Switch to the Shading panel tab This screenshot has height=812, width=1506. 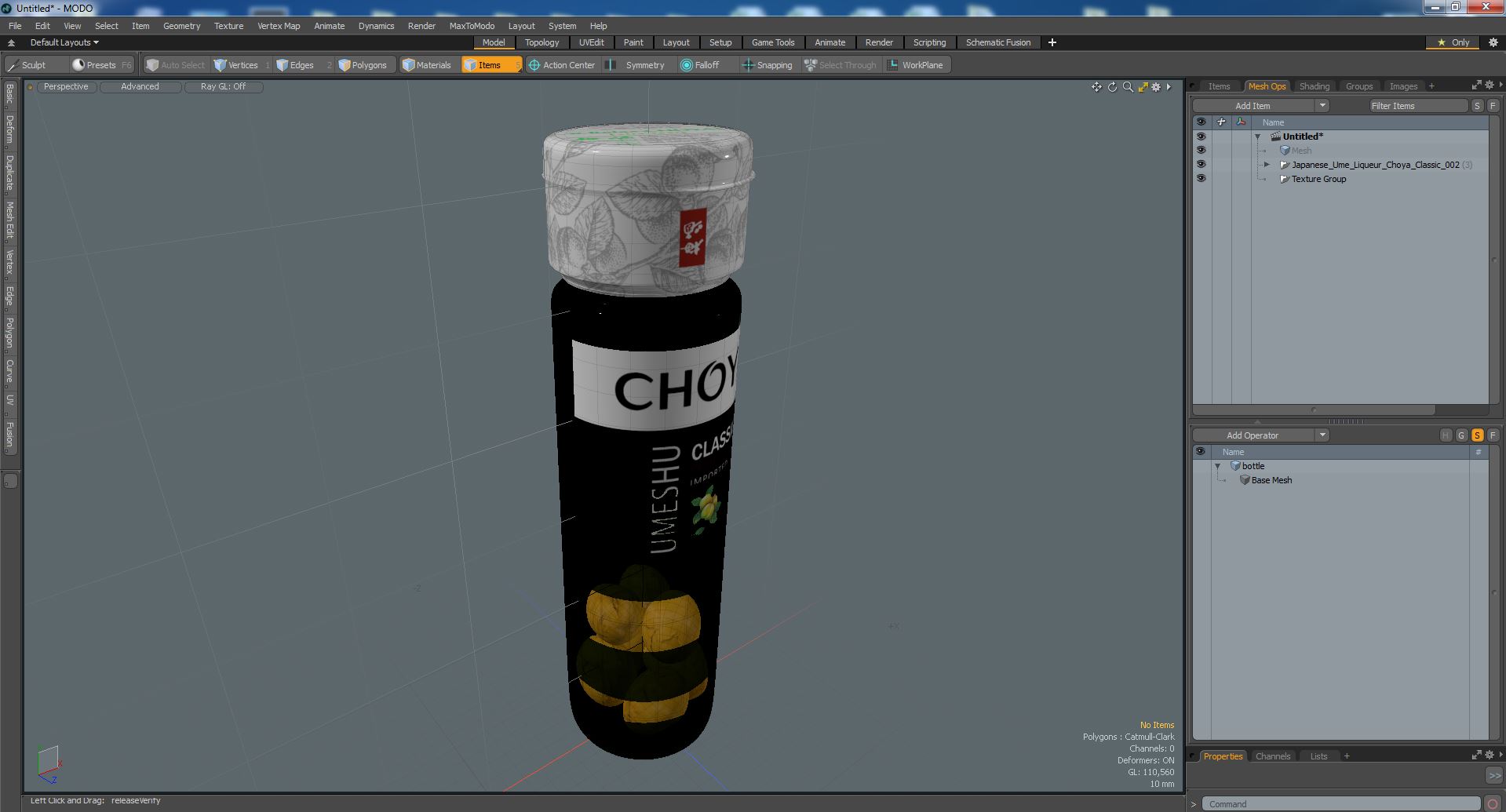tap(1314, 86)
